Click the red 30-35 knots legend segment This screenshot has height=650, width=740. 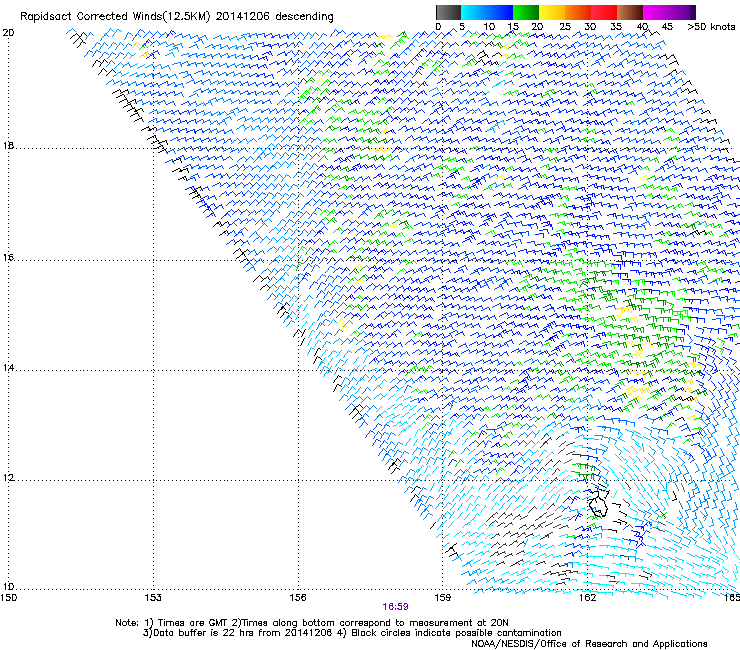[x=604, y=12]
